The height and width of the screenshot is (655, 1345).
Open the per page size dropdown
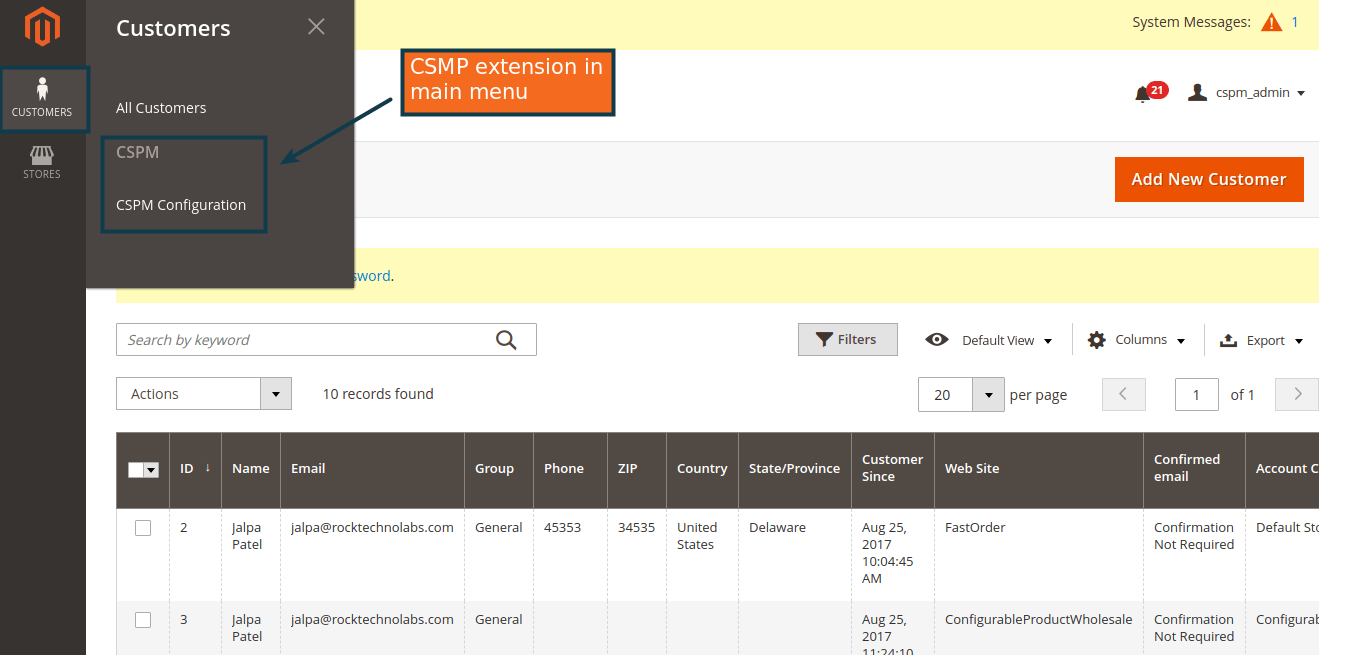click(x=961, y=394)
